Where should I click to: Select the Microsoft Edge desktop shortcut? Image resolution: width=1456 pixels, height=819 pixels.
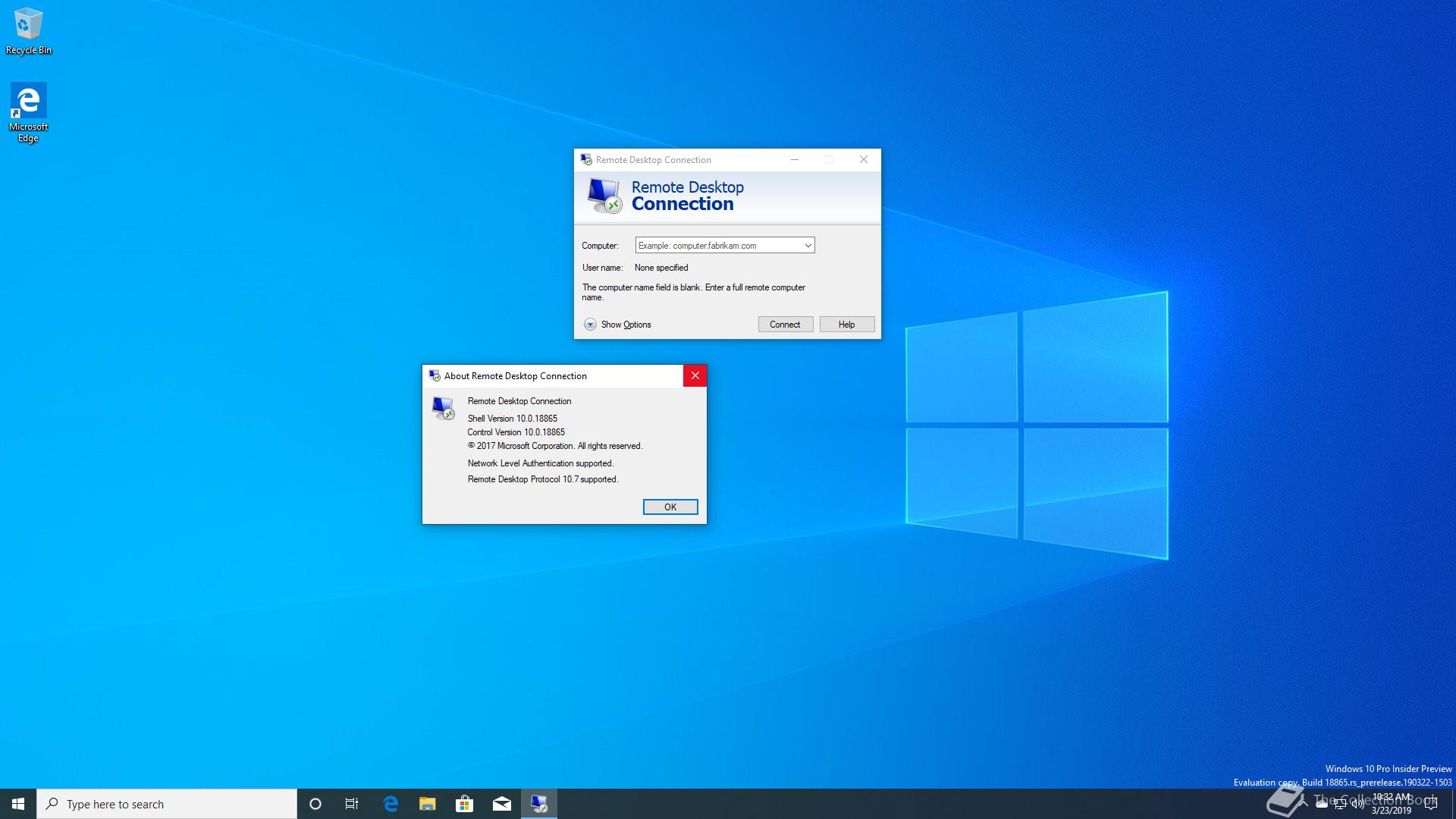(28, 112)
